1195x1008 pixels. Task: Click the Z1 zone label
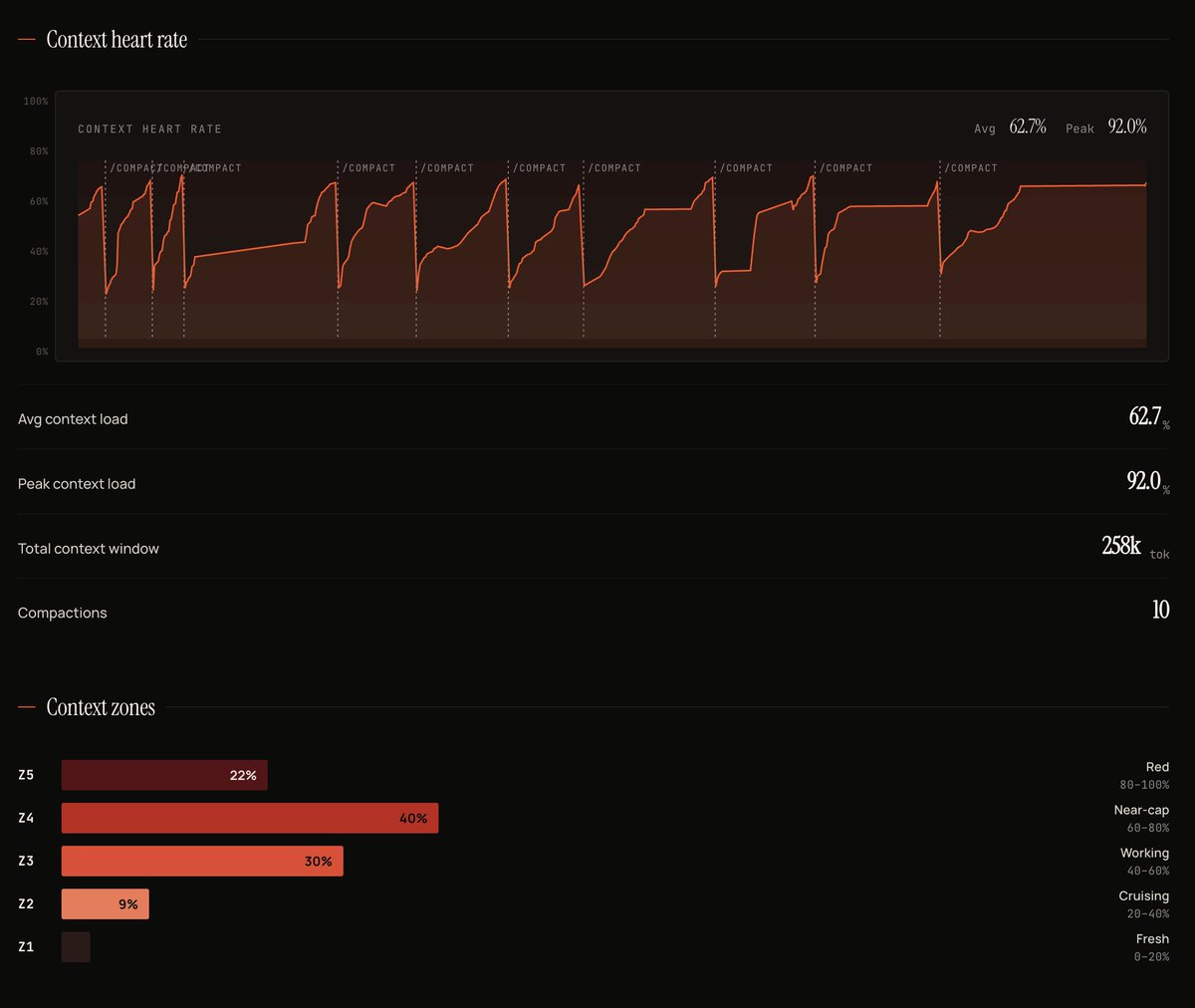click(26, 946)
